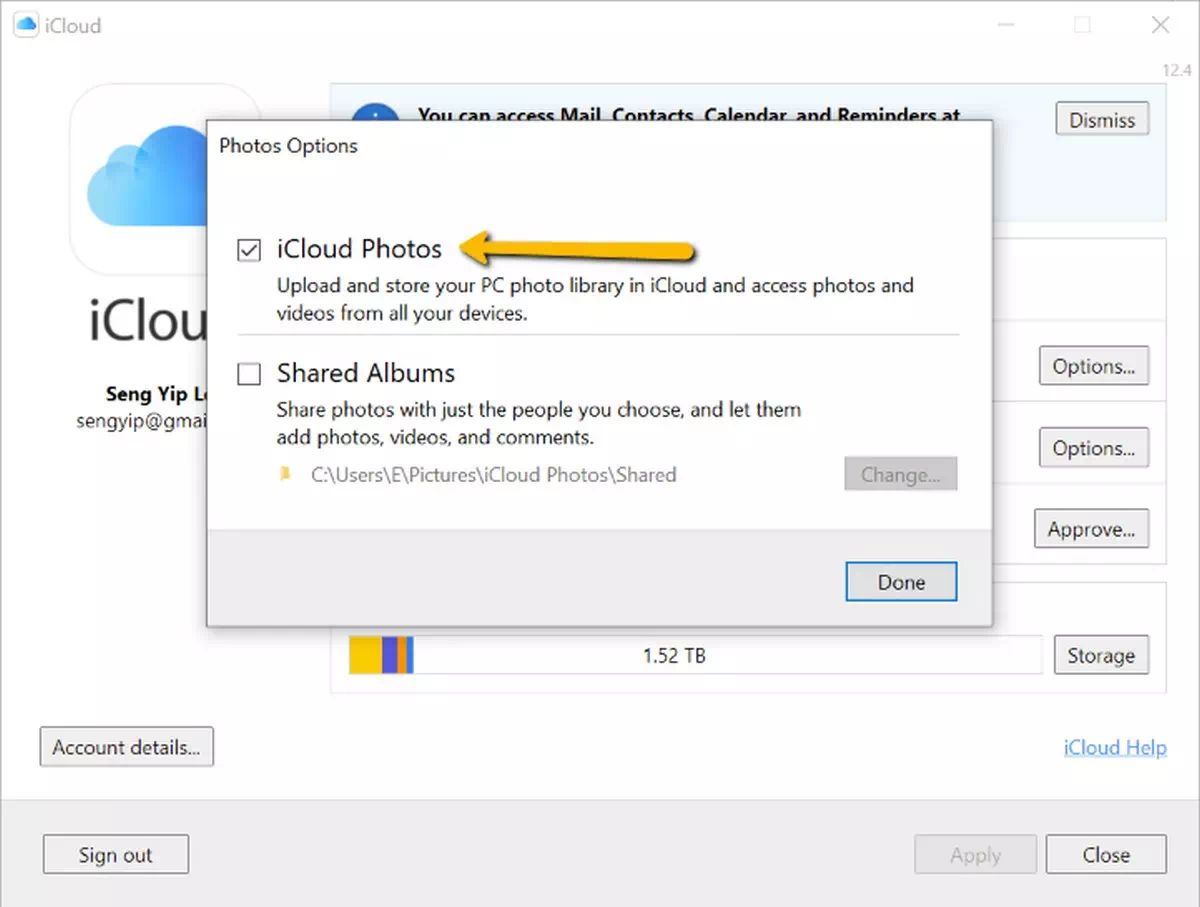
Task: Open the iCloud Help link
Action: tap(1115, 747)
